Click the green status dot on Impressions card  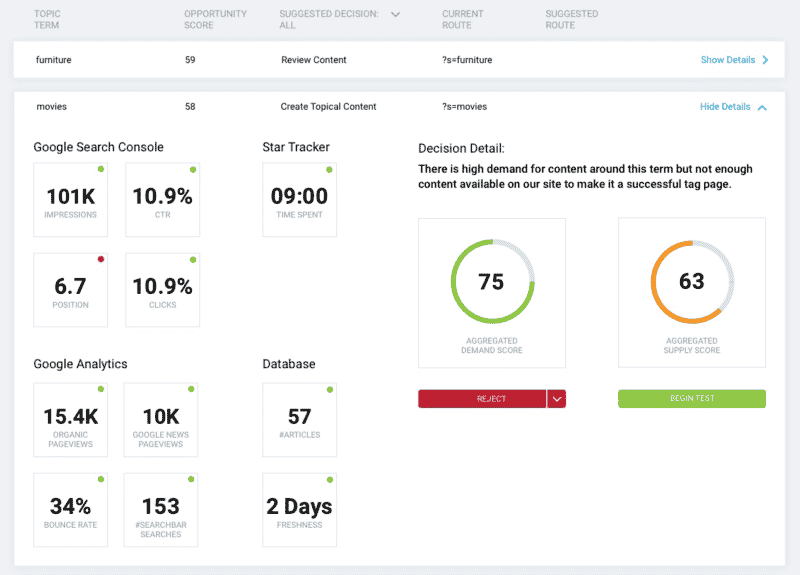pos(101,169)
